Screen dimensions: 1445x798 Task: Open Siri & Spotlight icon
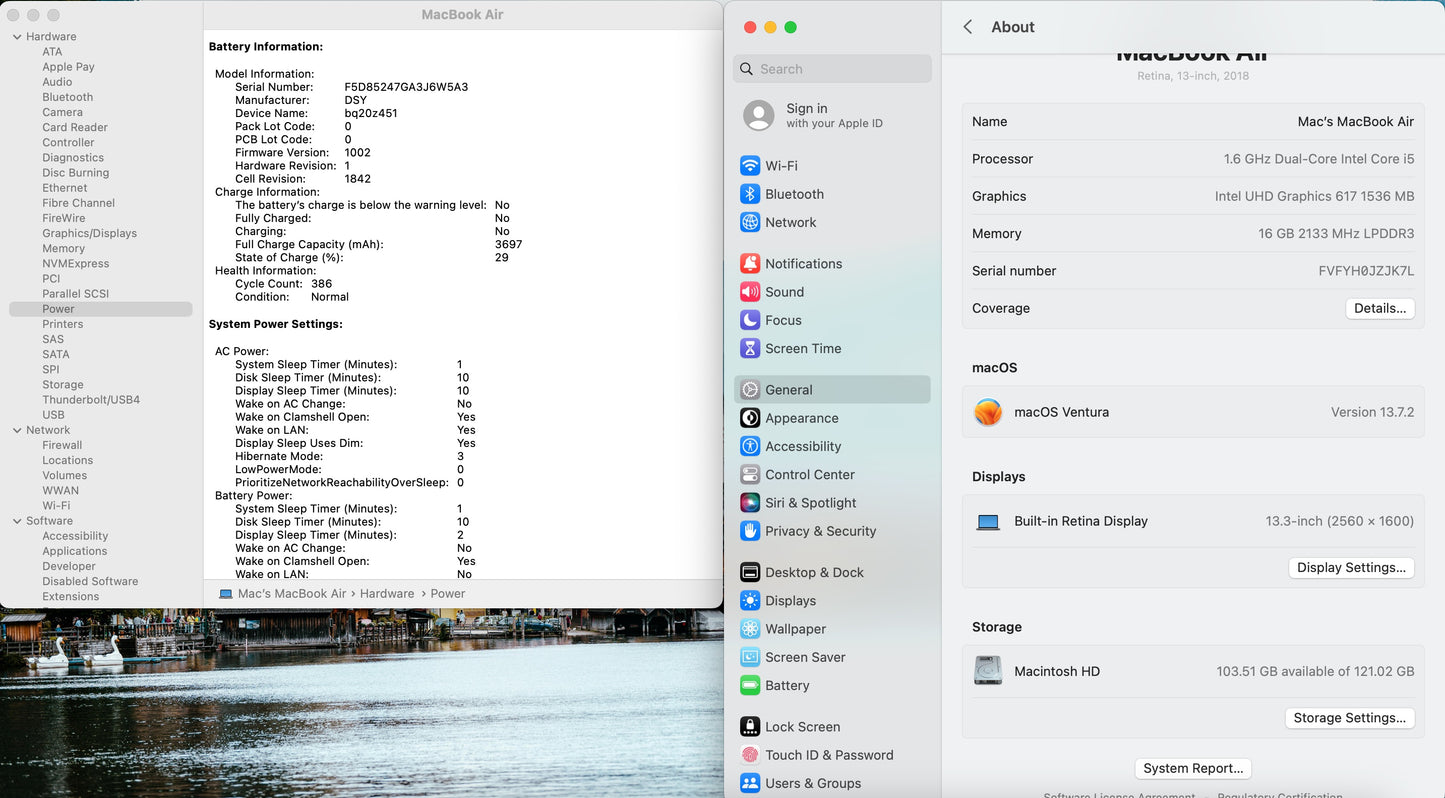coord(750,503)
